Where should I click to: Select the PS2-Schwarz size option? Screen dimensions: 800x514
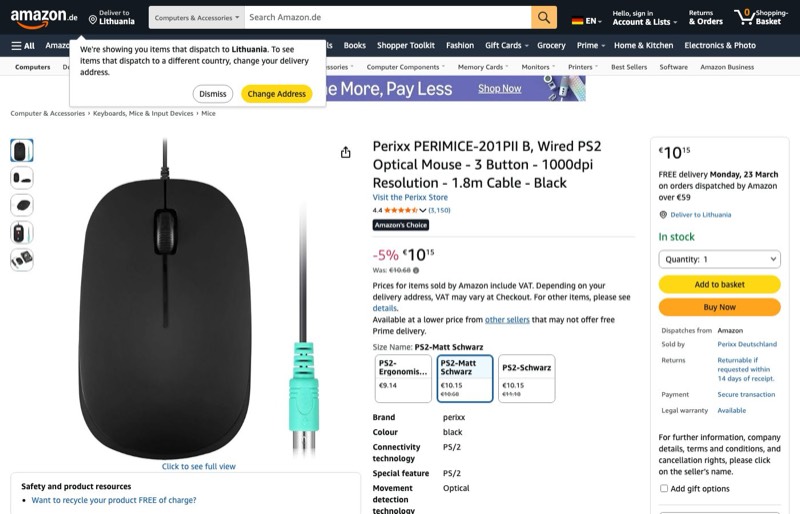526,379
